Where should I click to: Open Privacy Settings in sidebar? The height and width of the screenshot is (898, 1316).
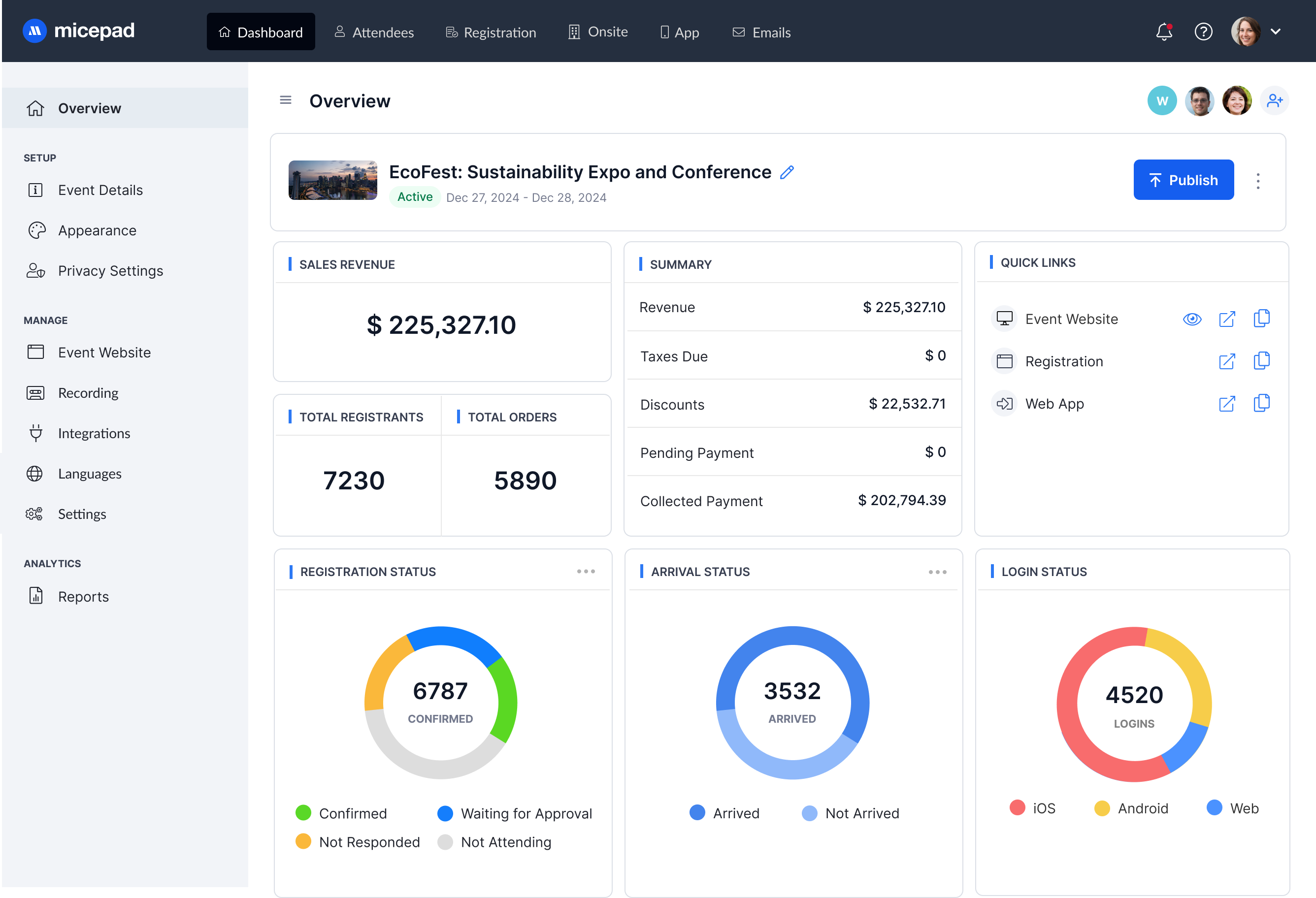coord(110,271)
